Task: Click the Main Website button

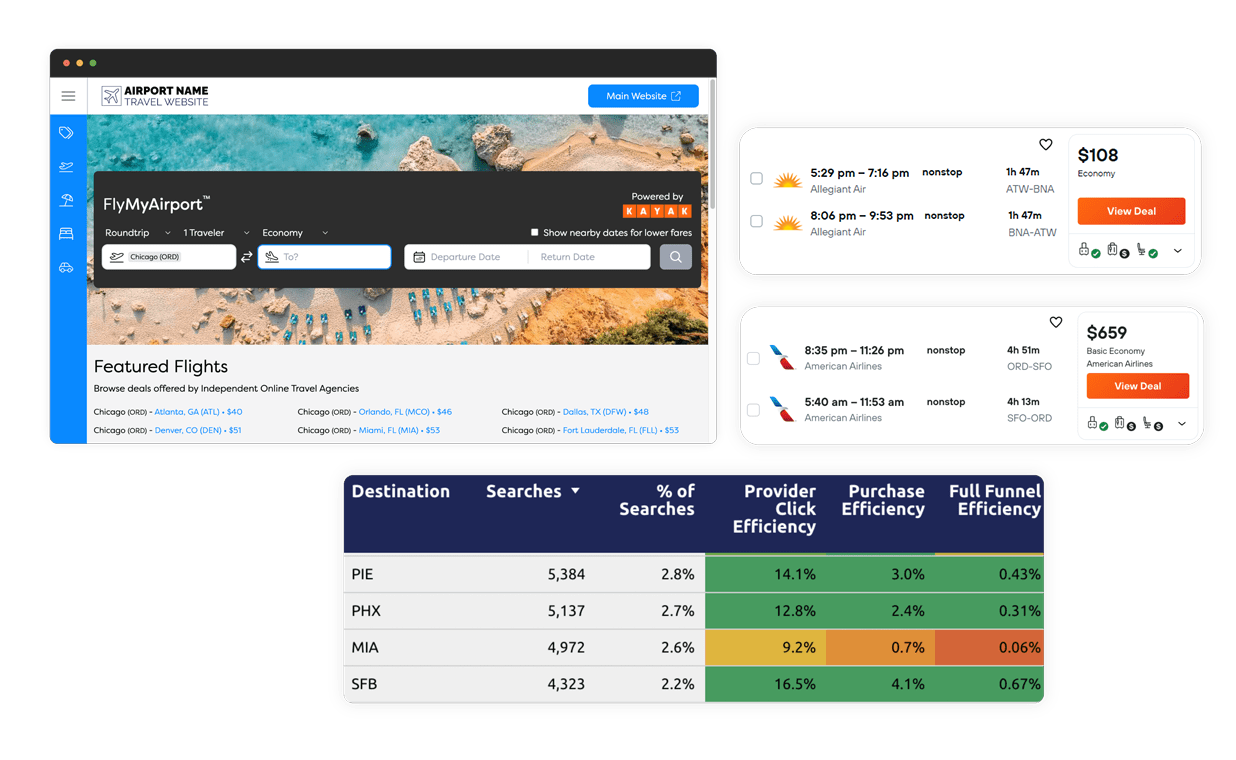Action: coord(643,96)
